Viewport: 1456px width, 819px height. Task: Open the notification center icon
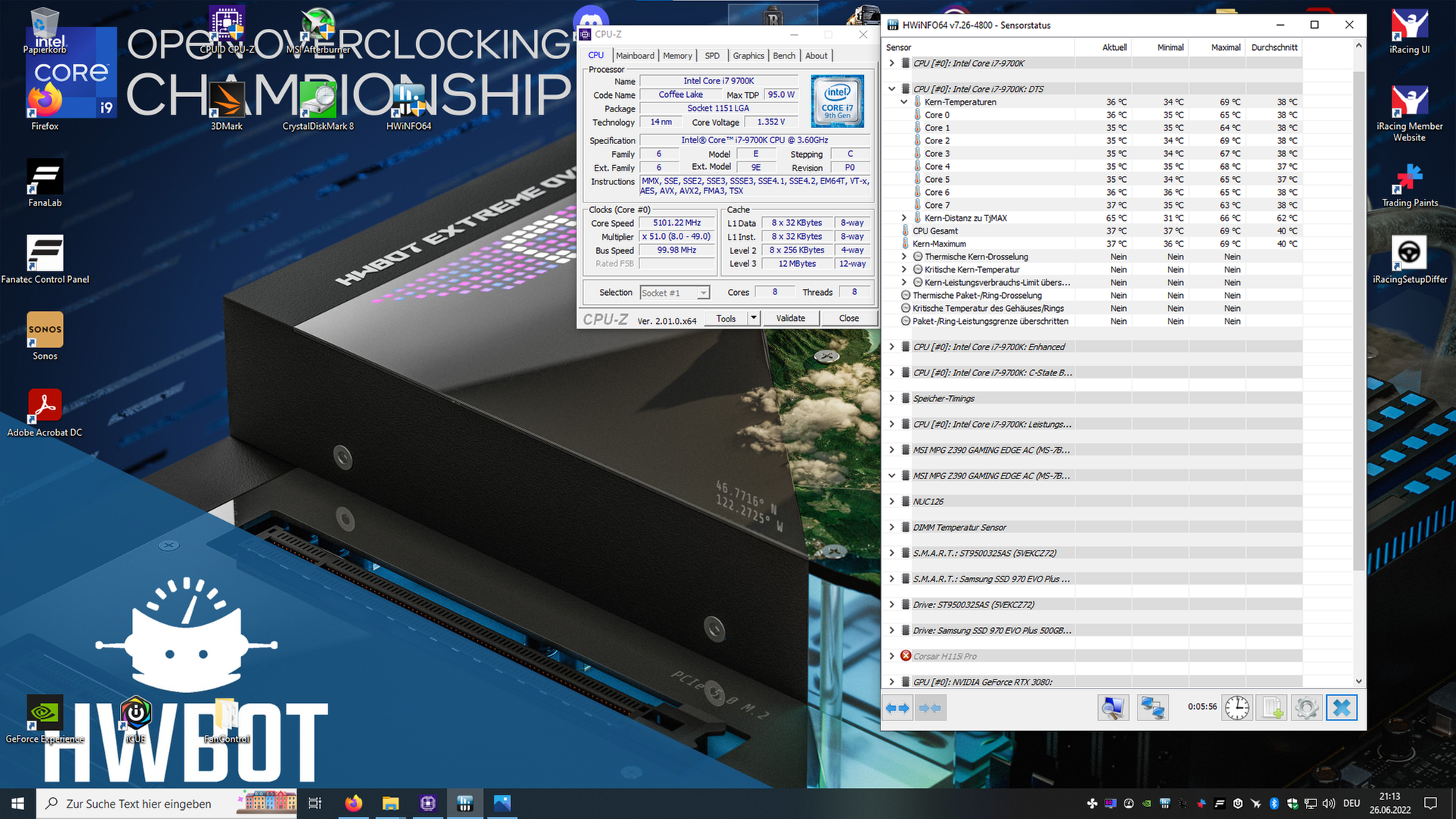tap(1431, 803)
